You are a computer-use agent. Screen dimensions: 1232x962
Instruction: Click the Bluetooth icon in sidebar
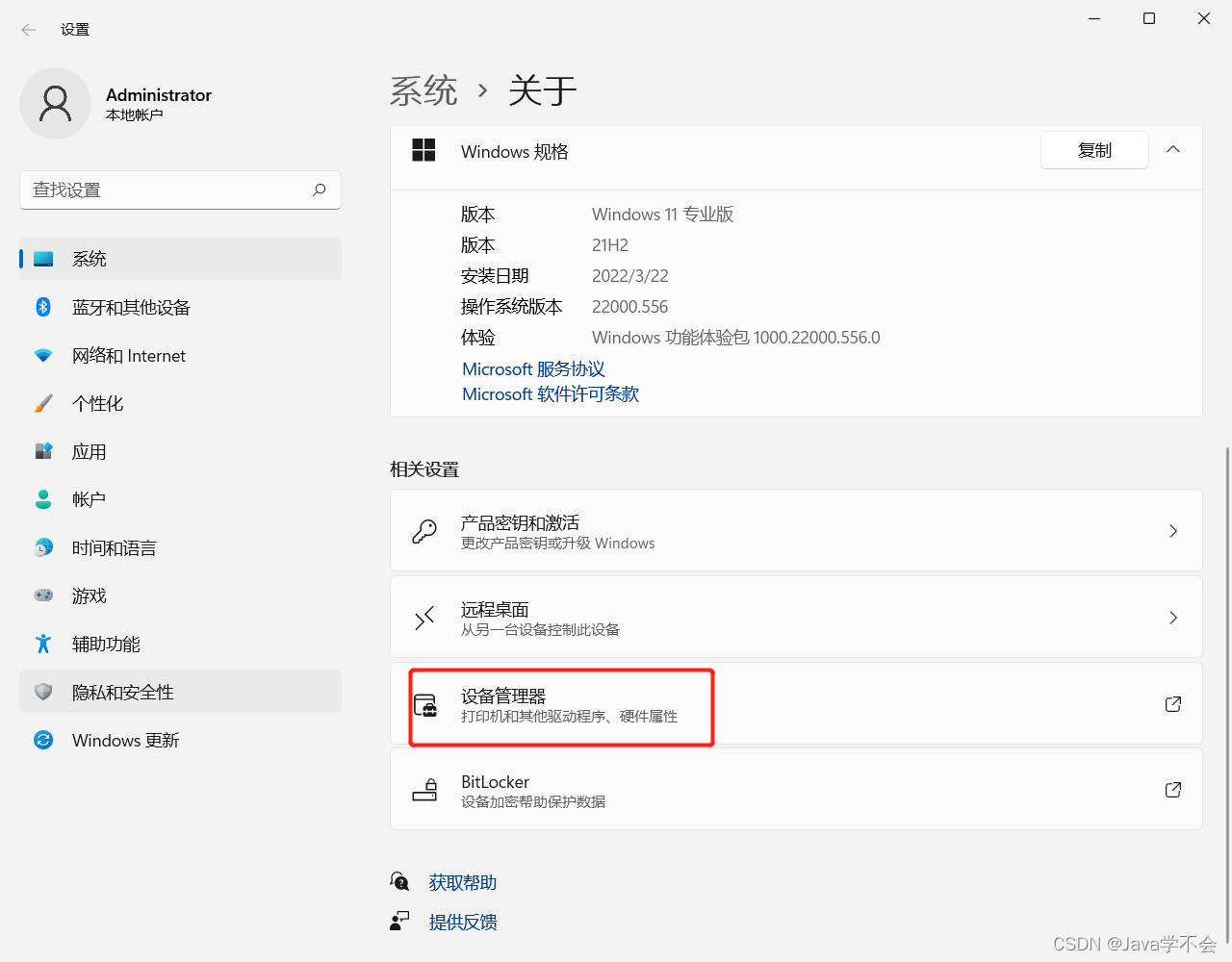43,307
